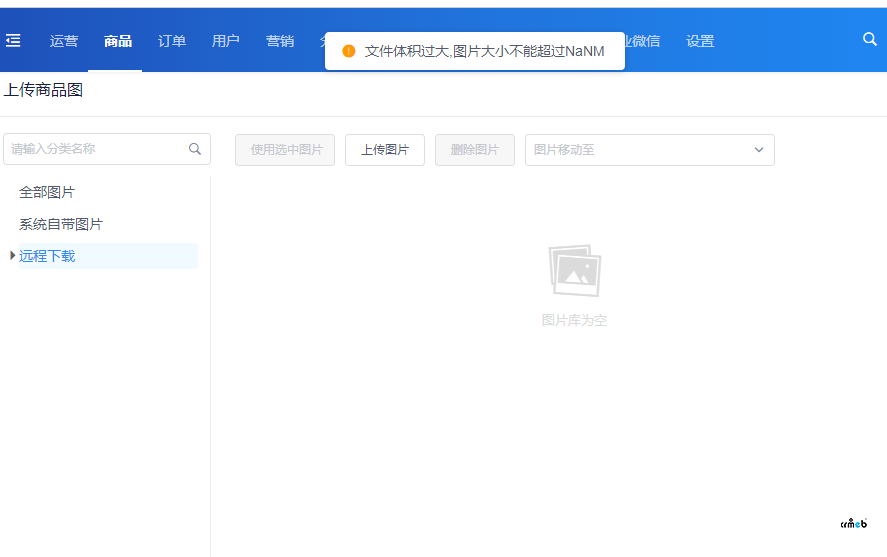Select the 全部图片 category

click(47, 192)
